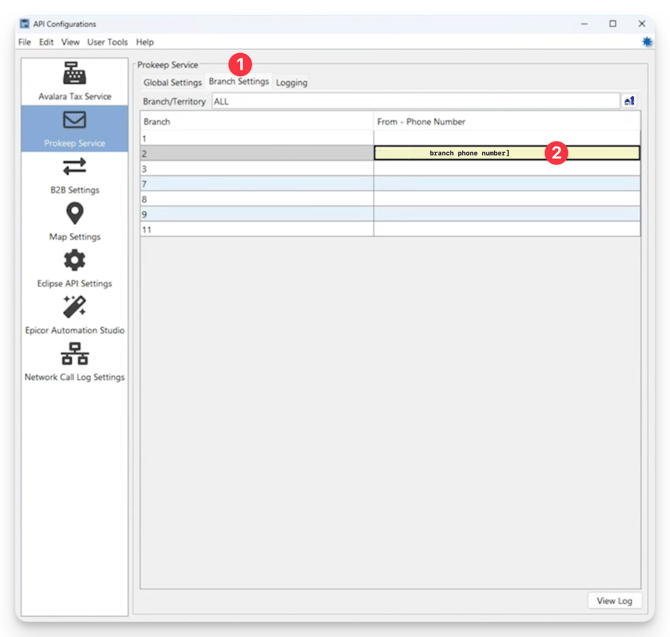The height and width of the screenshot is (637, 670).
Task: Click the phone number cell for branch 2
Action: click(506, 153)
